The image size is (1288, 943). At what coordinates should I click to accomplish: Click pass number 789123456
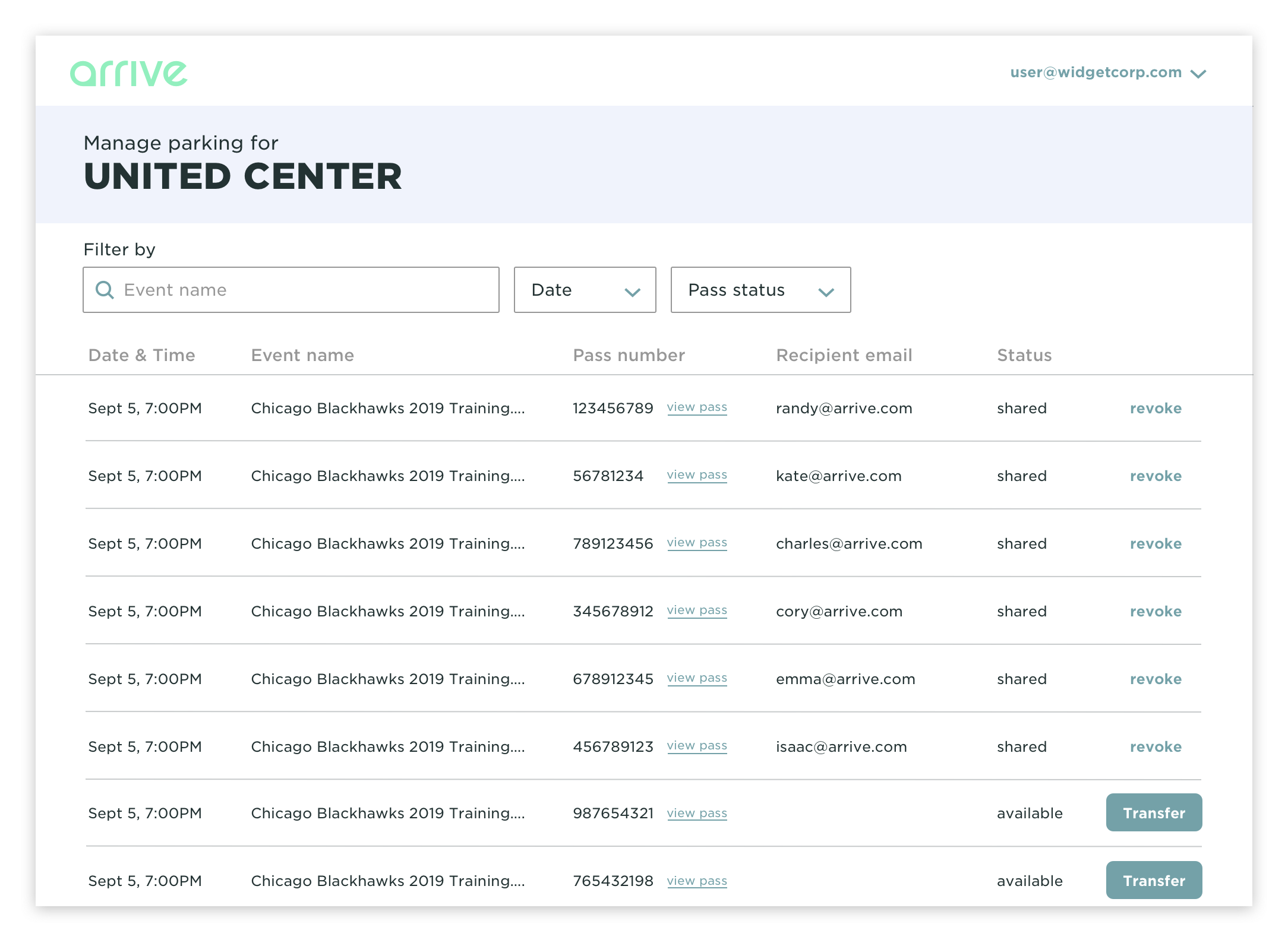(613, 544)
